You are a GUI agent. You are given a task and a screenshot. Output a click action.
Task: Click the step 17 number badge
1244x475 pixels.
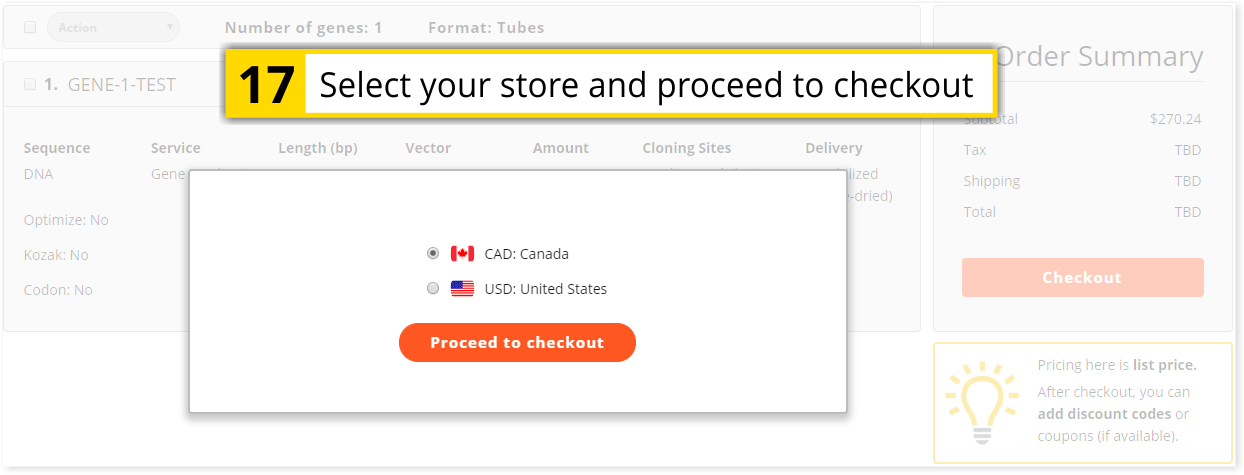[x=267, y=85]
